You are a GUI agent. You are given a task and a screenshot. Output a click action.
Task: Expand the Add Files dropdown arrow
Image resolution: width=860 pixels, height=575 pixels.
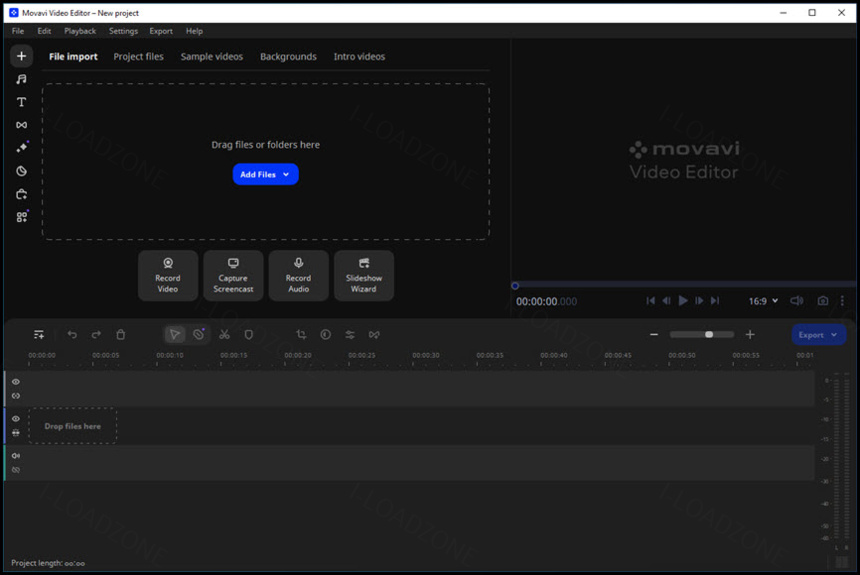286,174
